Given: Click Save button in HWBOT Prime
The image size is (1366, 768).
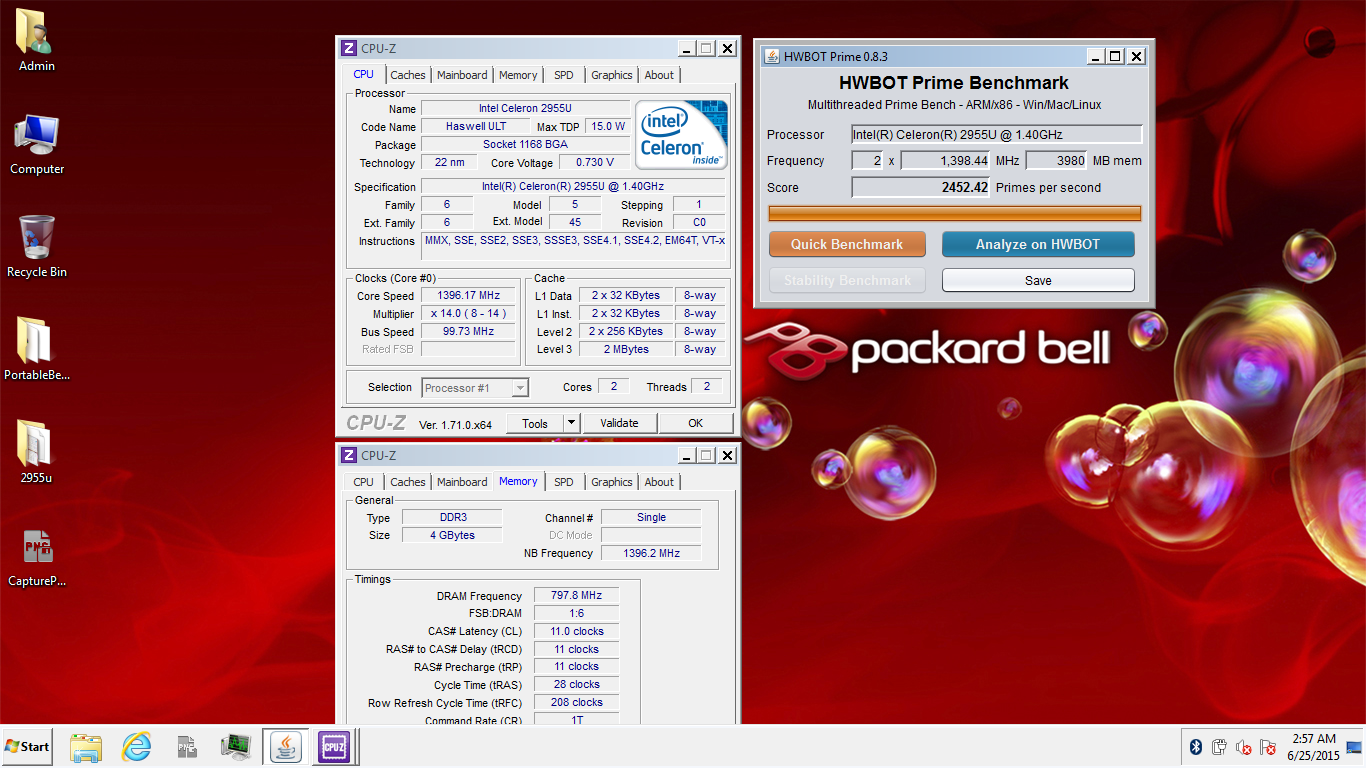Looking at the screenshot, I should coord(1038,280).
